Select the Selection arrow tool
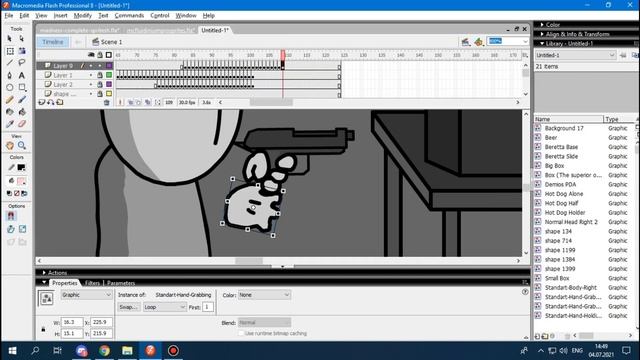The height and width of the screenshot is (360, 640). pyautogui.click(x=10, y=38)
